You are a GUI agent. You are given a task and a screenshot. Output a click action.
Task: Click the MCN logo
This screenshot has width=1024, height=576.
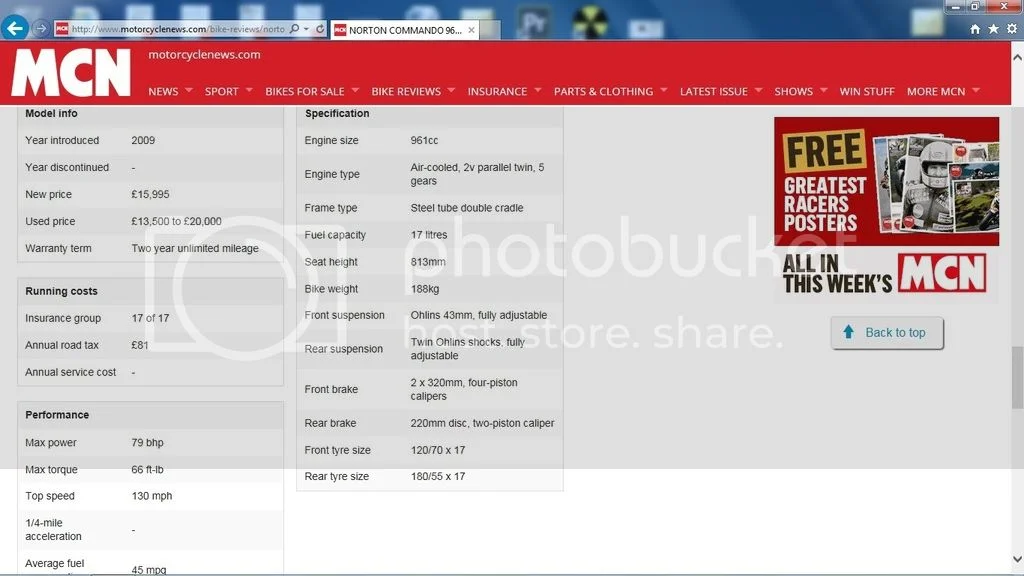[x=71, y=72]
